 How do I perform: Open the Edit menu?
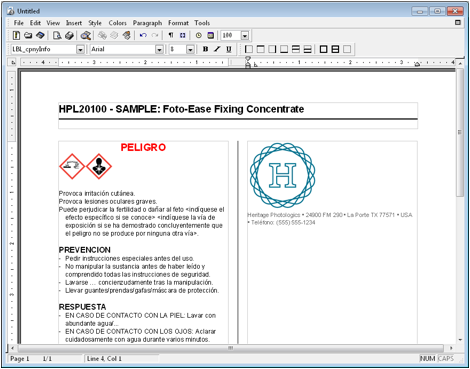pos(35,23)
